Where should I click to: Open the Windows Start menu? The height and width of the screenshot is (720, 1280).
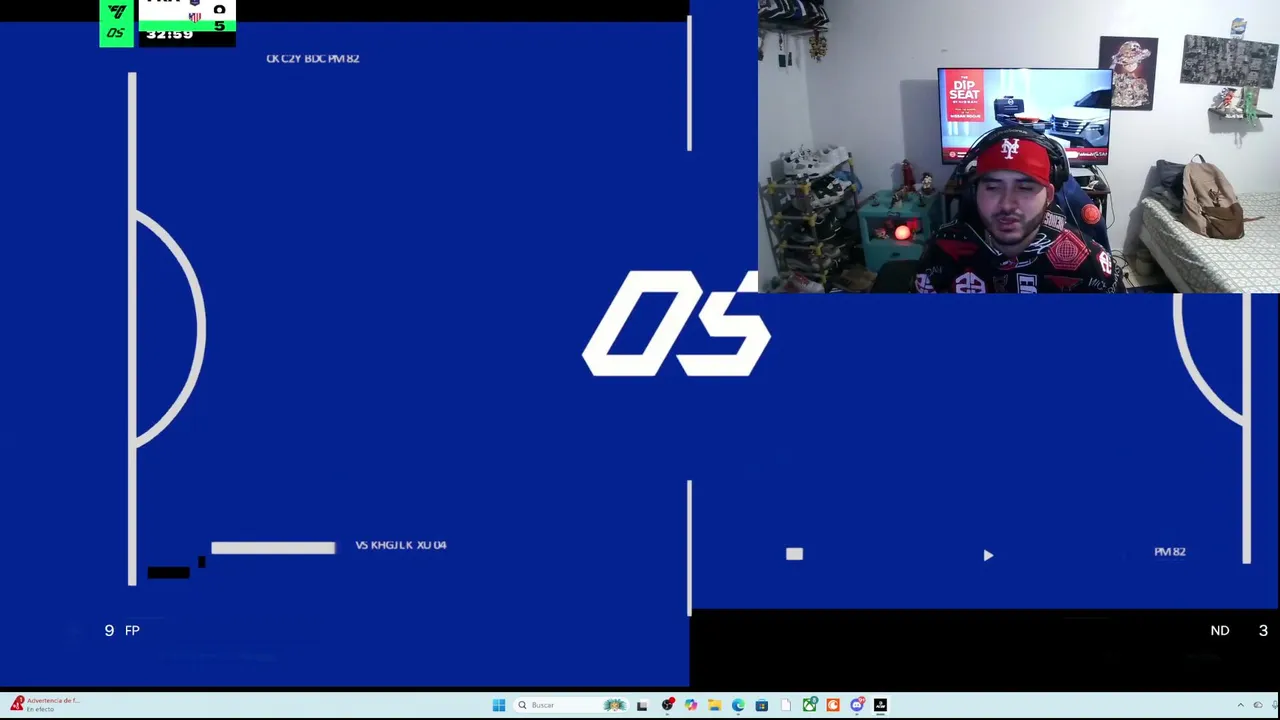coord(499,705)
